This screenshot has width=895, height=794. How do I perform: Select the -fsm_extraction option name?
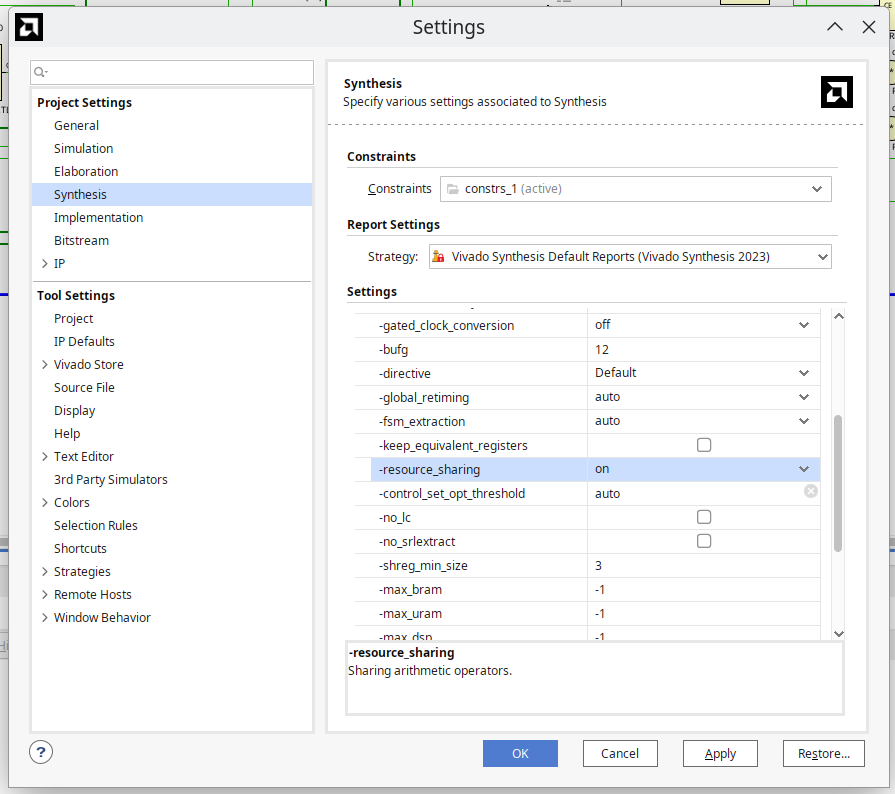click(422, 421)
